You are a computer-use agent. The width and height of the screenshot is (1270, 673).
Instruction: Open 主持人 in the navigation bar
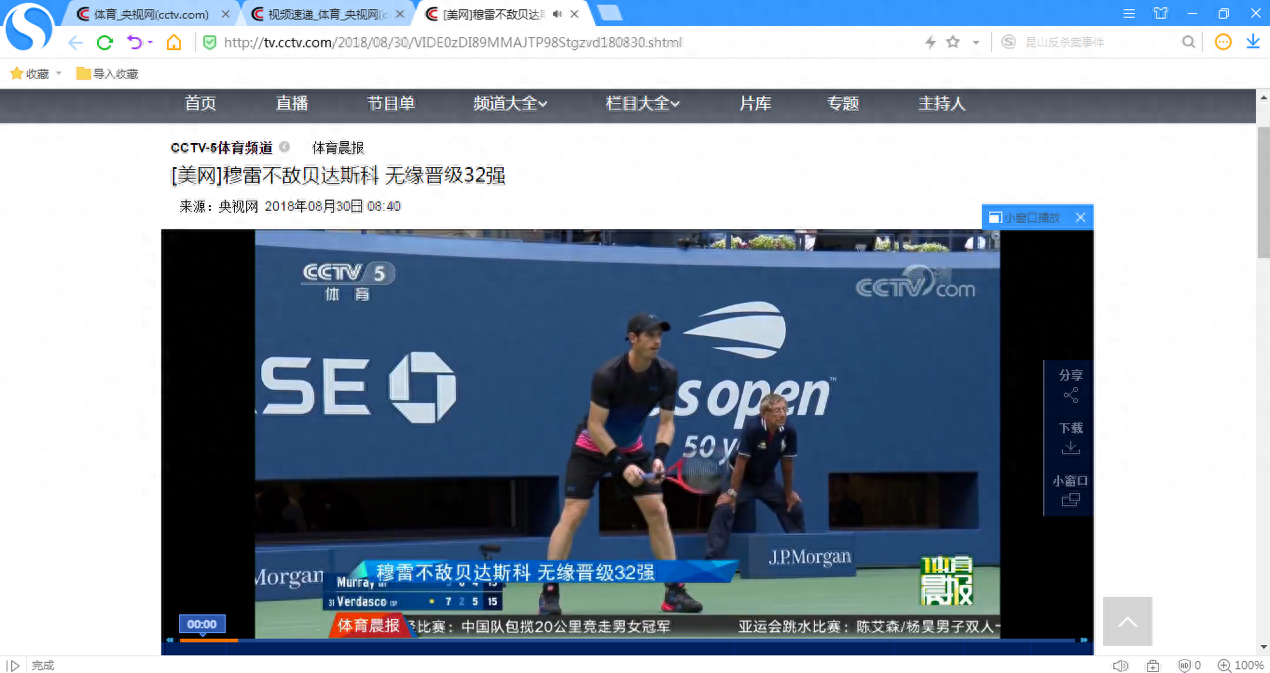pos(942,103)
